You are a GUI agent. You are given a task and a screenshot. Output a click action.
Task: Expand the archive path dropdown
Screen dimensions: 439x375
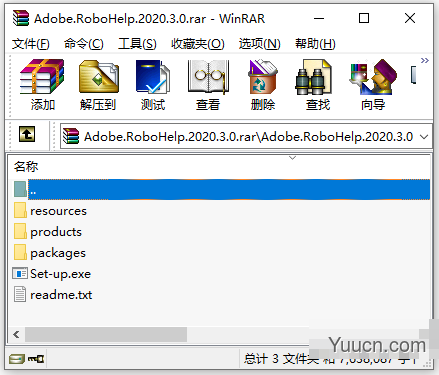[424, 137]
